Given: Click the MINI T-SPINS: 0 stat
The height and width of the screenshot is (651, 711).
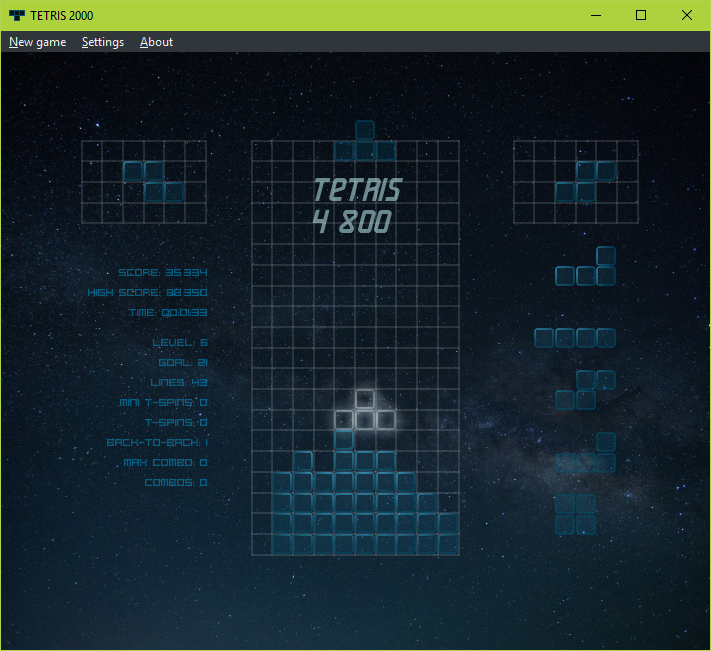Looking at the screenshot, I should [x=163, y=402].
